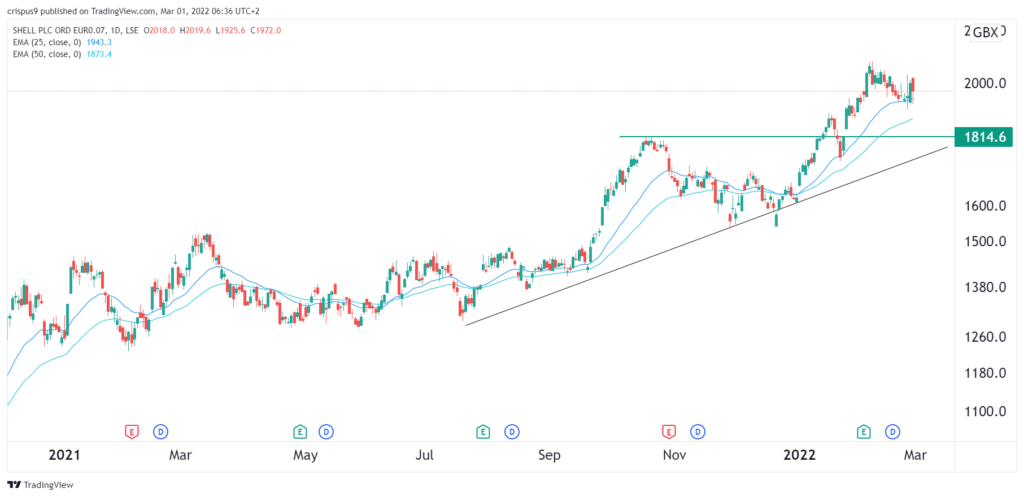
Task: Click the 2022 label on time axis
Action: tap(801, 455)
